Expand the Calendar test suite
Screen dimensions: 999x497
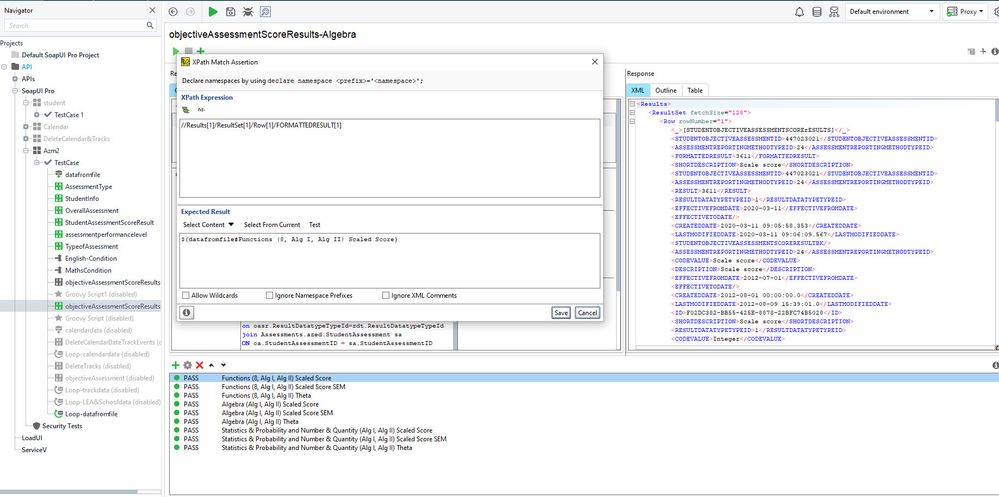[26, 127]
